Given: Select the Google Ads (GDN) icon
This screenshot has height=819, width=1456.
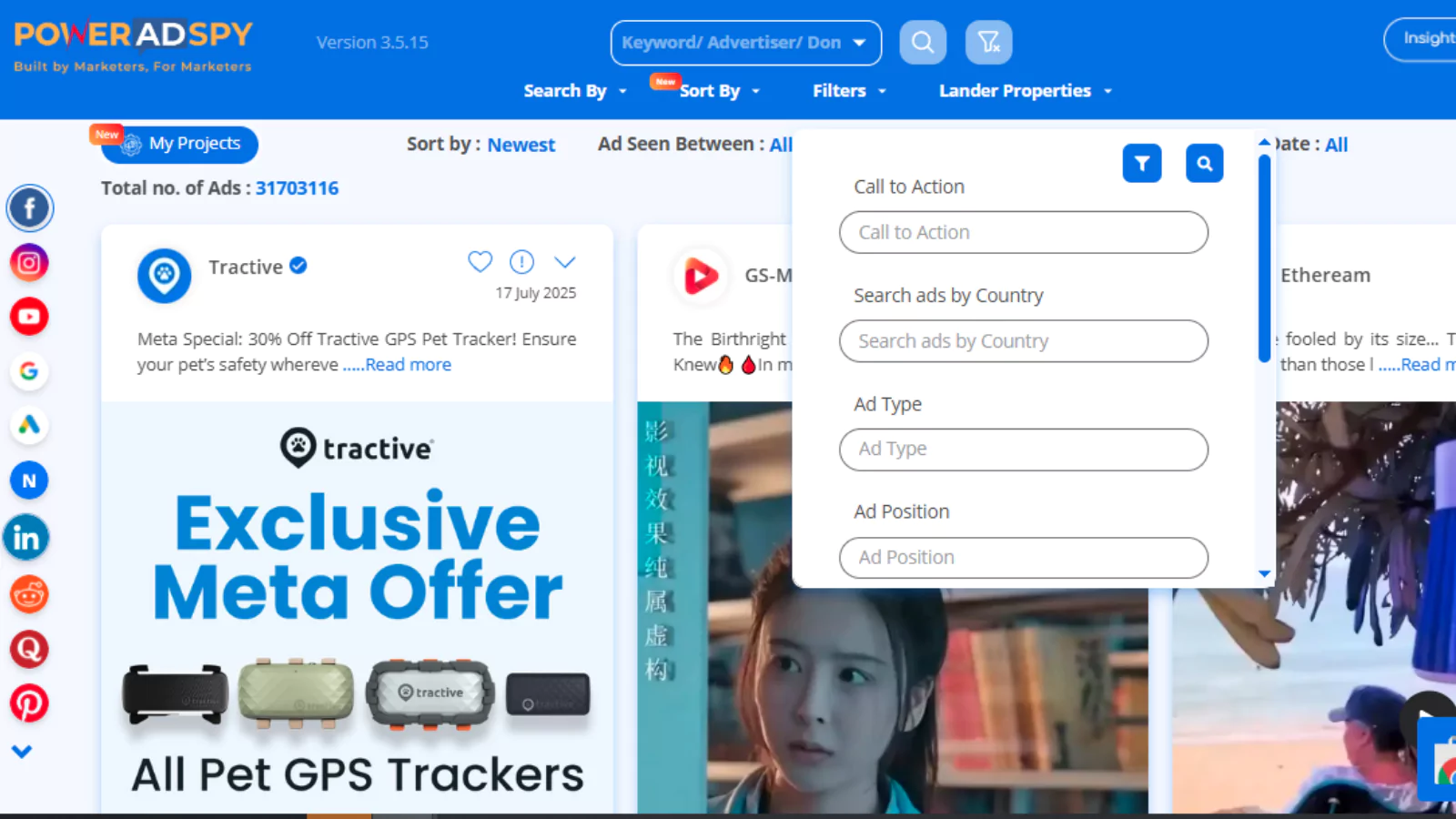Looking at the screenshot, I should 29,425.
